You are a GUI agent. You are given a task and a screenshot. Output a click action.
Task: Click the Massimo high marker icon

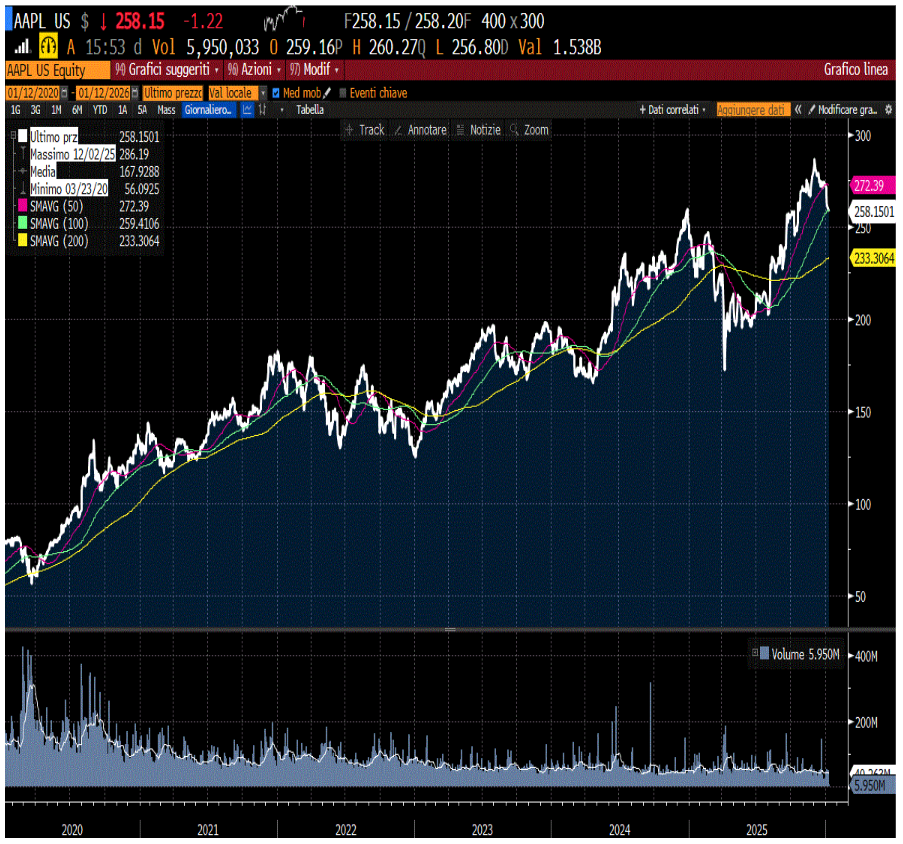[23, 154]
